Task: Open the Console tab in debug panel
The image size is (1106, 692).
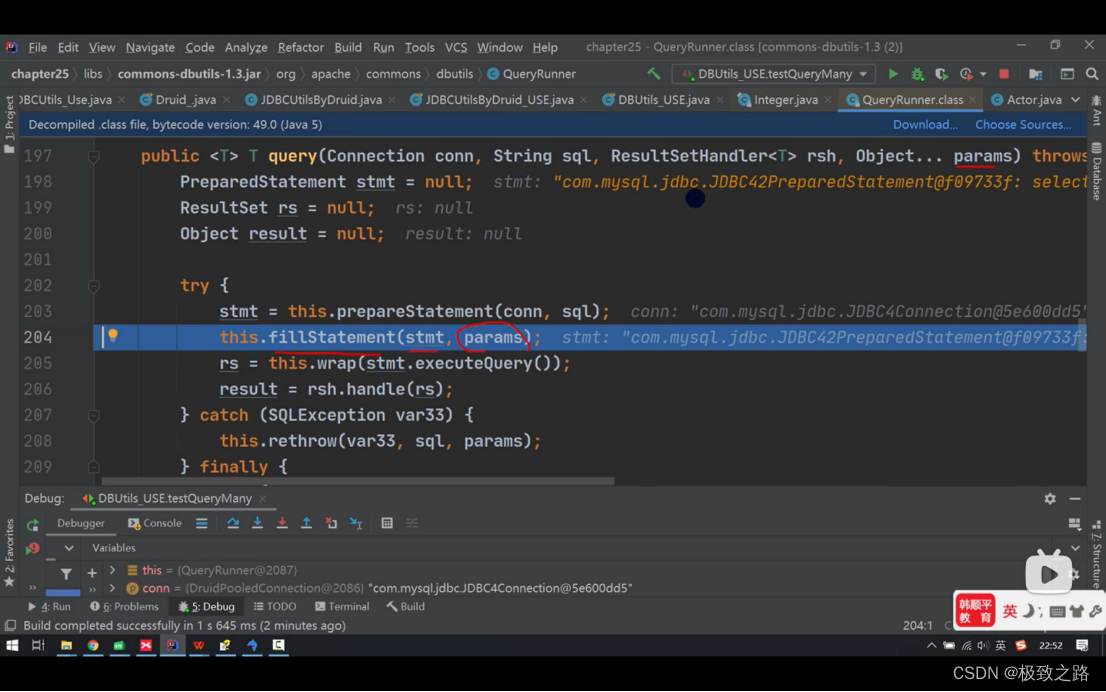Action: (x=155, y=523)
